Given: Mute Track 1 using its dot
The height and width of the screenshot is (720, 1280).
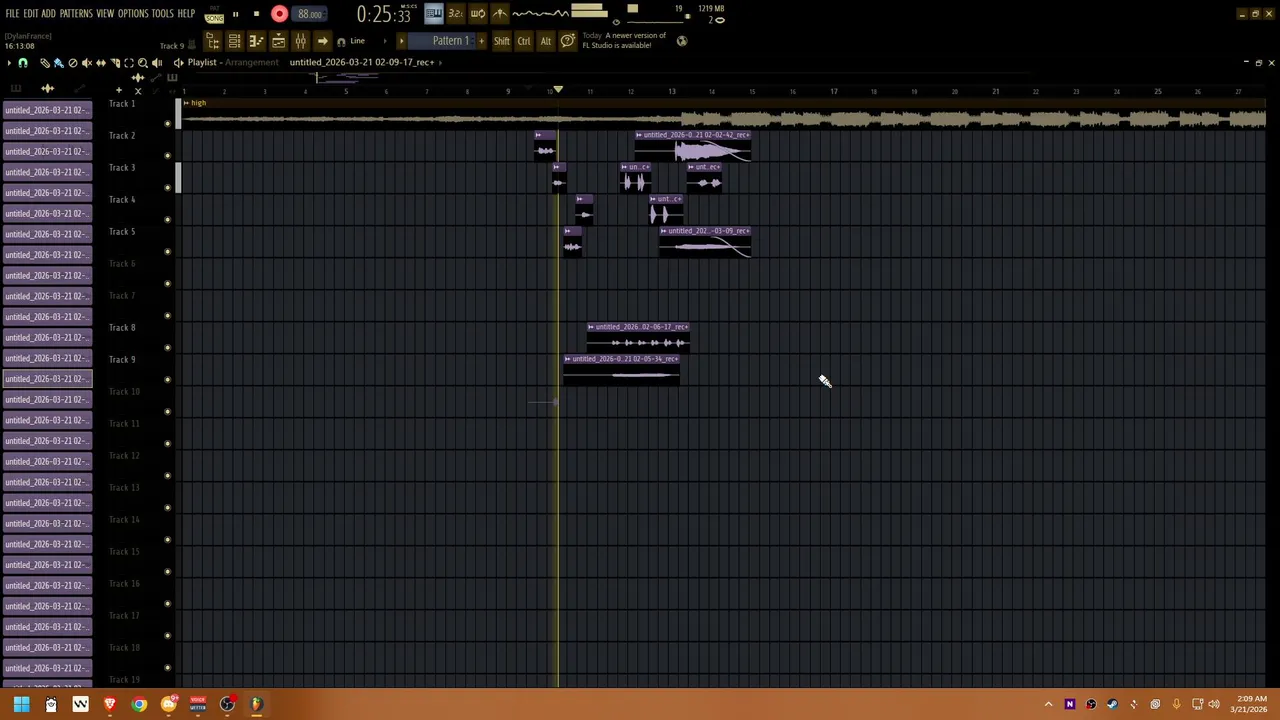Looking at the screenshot, I should (167, 124).
